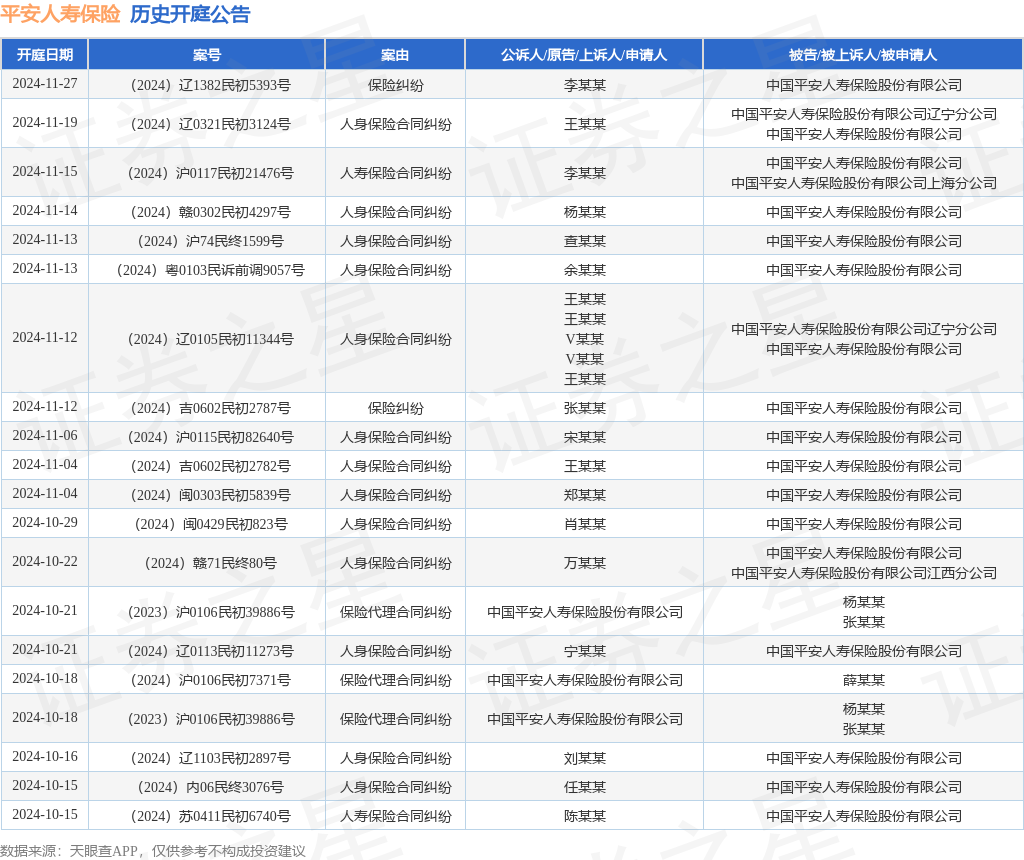Screen dimensions: 1024x860
Task: Select case number (2024)闽0429民初823号
Action: [x=210, y=524]
